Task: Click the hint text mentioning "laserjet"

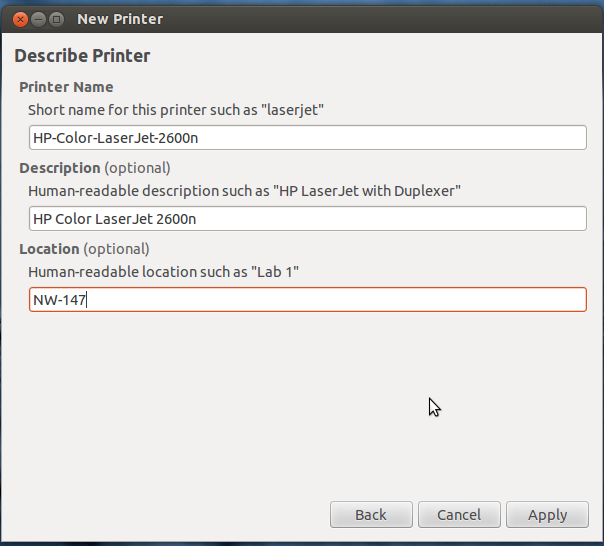Action: coord(176,110)
